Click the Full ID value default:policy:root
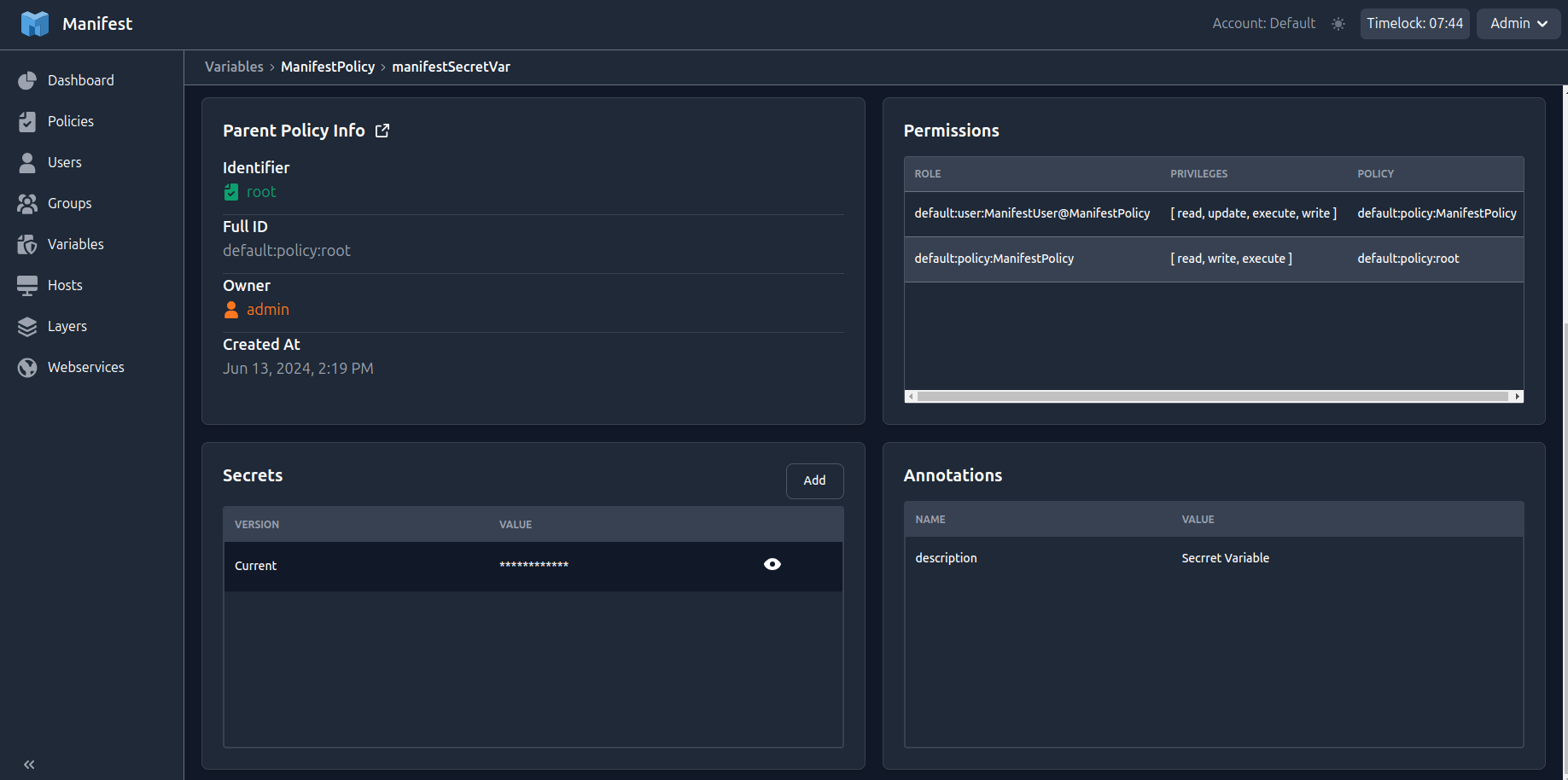Viewport: 1568px width, 780px height. tap(287, 251)
